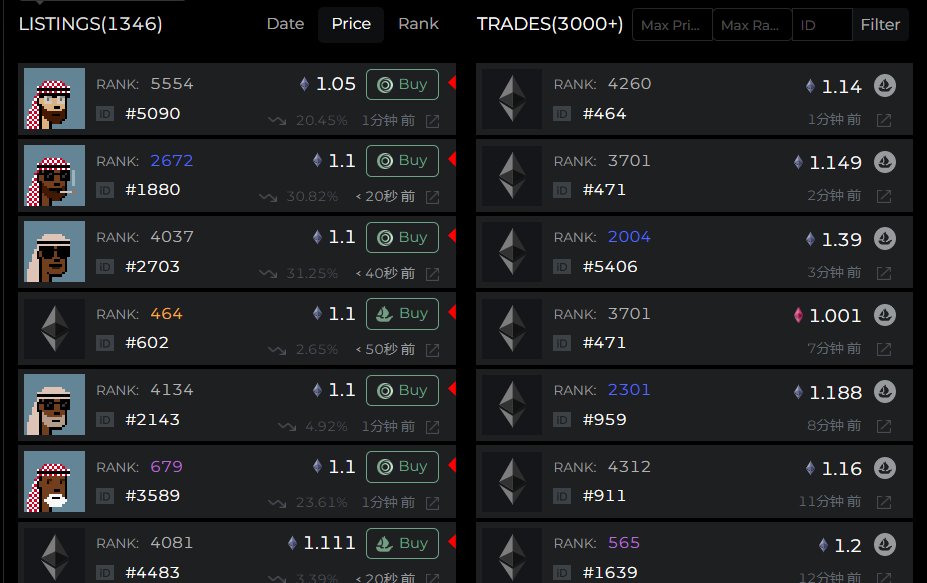Open external link for trade #5406
This screenshot has height=583, width=927.
coord(884,273)
